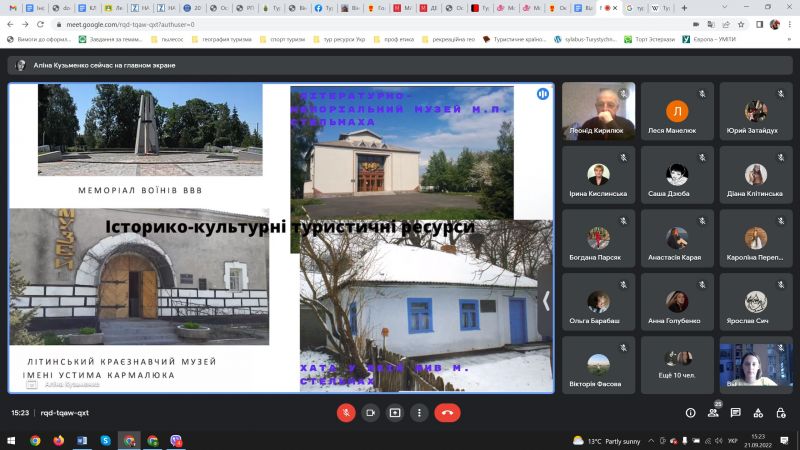The height and width of the screenshot is (450, 800).
Task: Click the camera indicator in address bar
Action: 695,24
